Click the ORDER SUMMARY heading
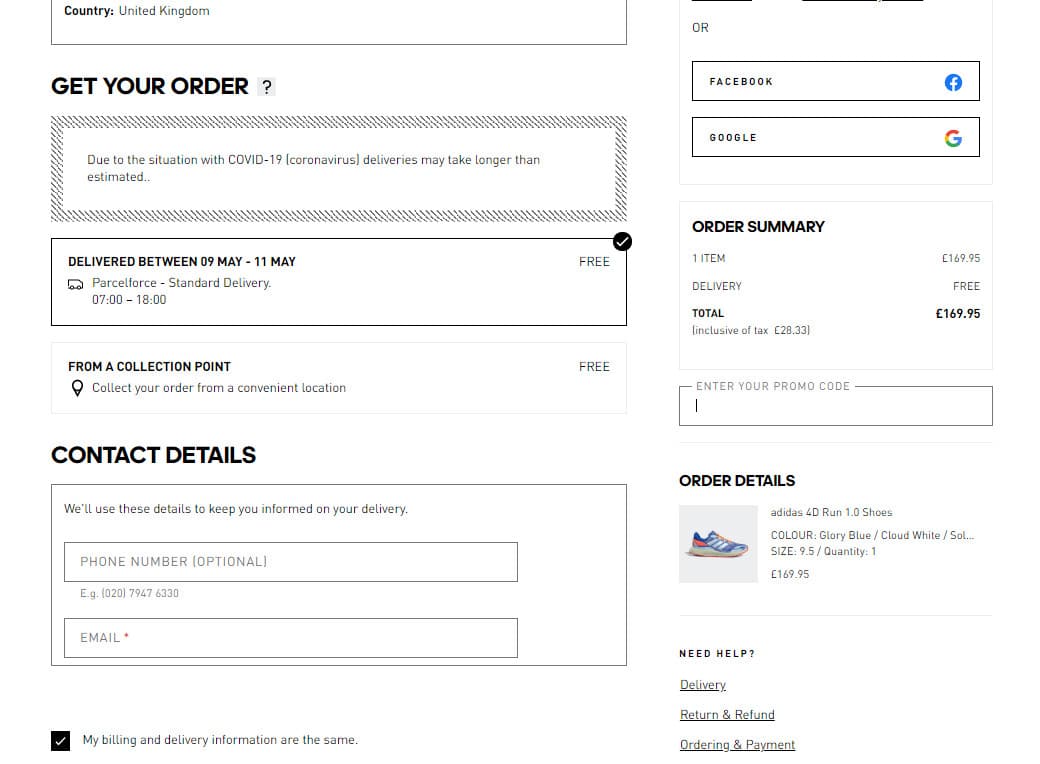This screenshot has width=1040, height=764. click(758, 227)
